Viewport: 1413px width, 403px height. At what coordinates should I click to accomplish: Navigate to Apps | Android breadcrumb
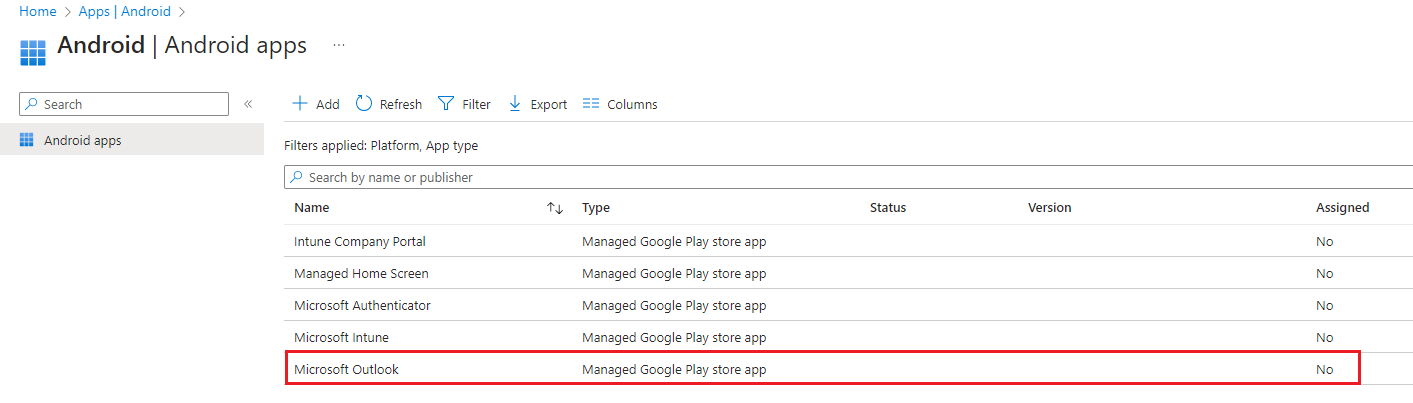(x=125, y=11)
